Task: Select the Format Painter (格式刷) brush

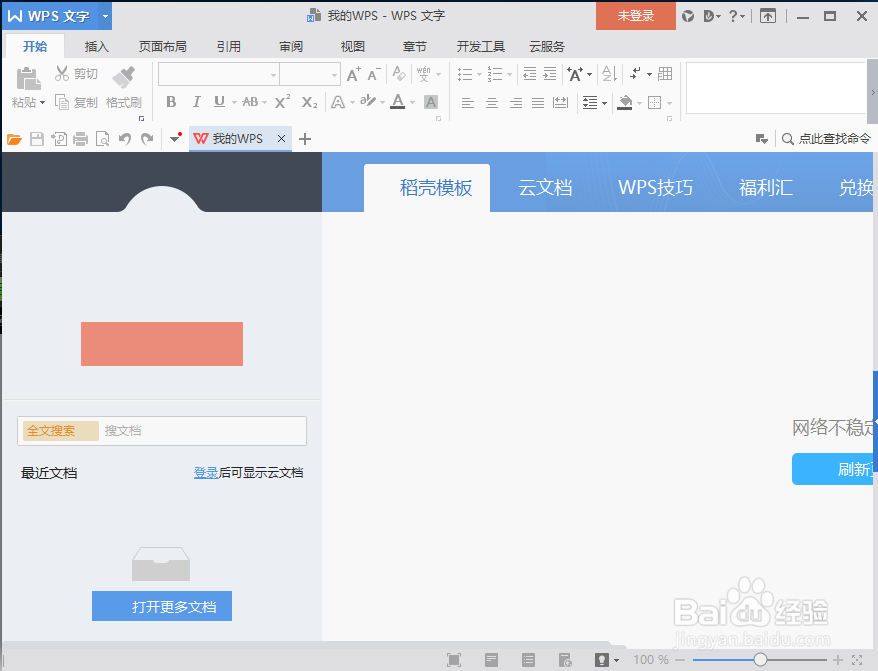Action: click(x=124, y=77)
